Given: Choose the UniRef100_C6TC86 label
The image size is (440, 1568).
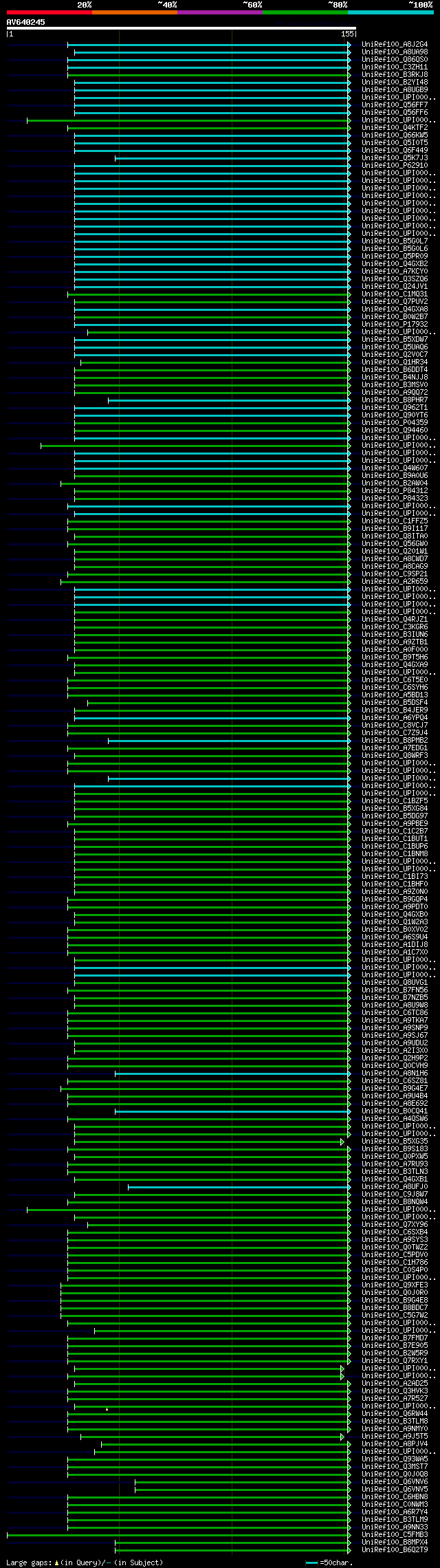Looking at the screenshot, I should pos(395,1012).
